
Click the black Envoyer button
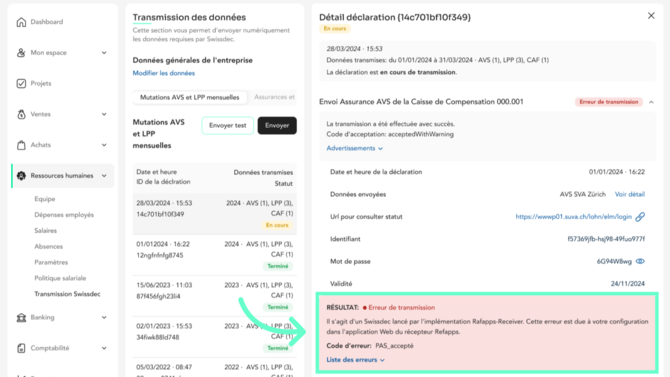point(277,126)
